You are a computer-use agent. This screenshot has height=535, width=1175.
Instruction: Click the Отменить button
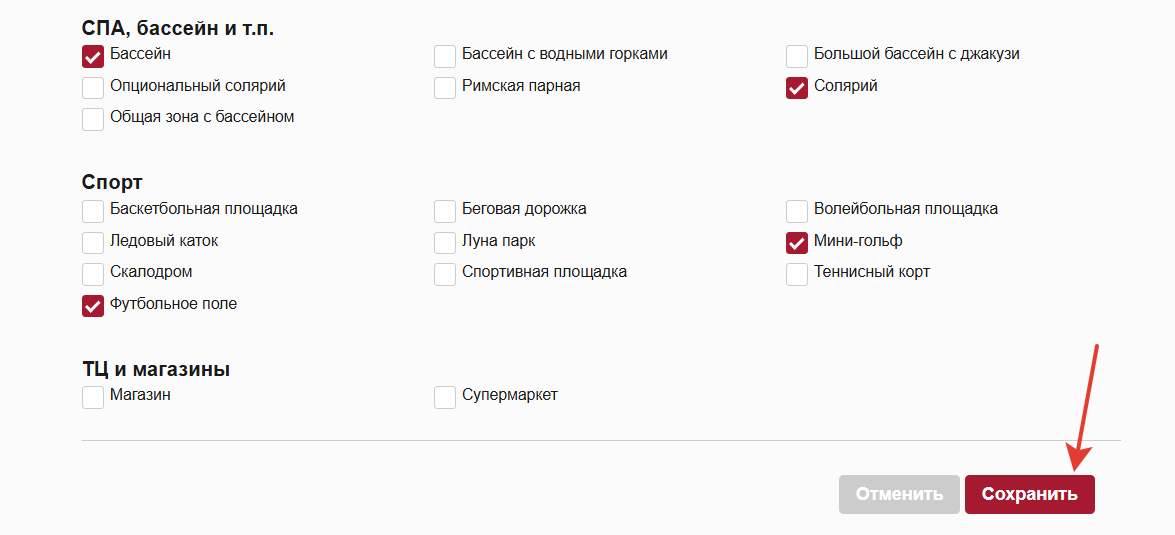tap(899, 494)
